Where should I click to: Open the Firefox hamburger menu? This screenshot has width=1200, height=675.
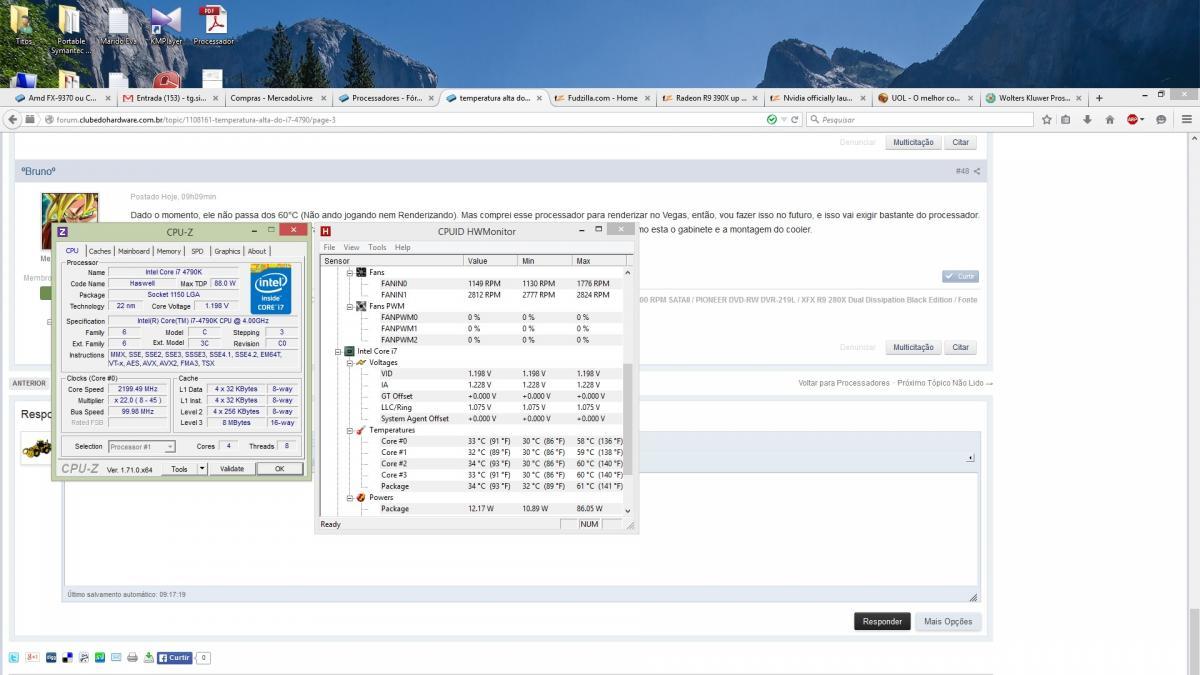(1186, 119)
